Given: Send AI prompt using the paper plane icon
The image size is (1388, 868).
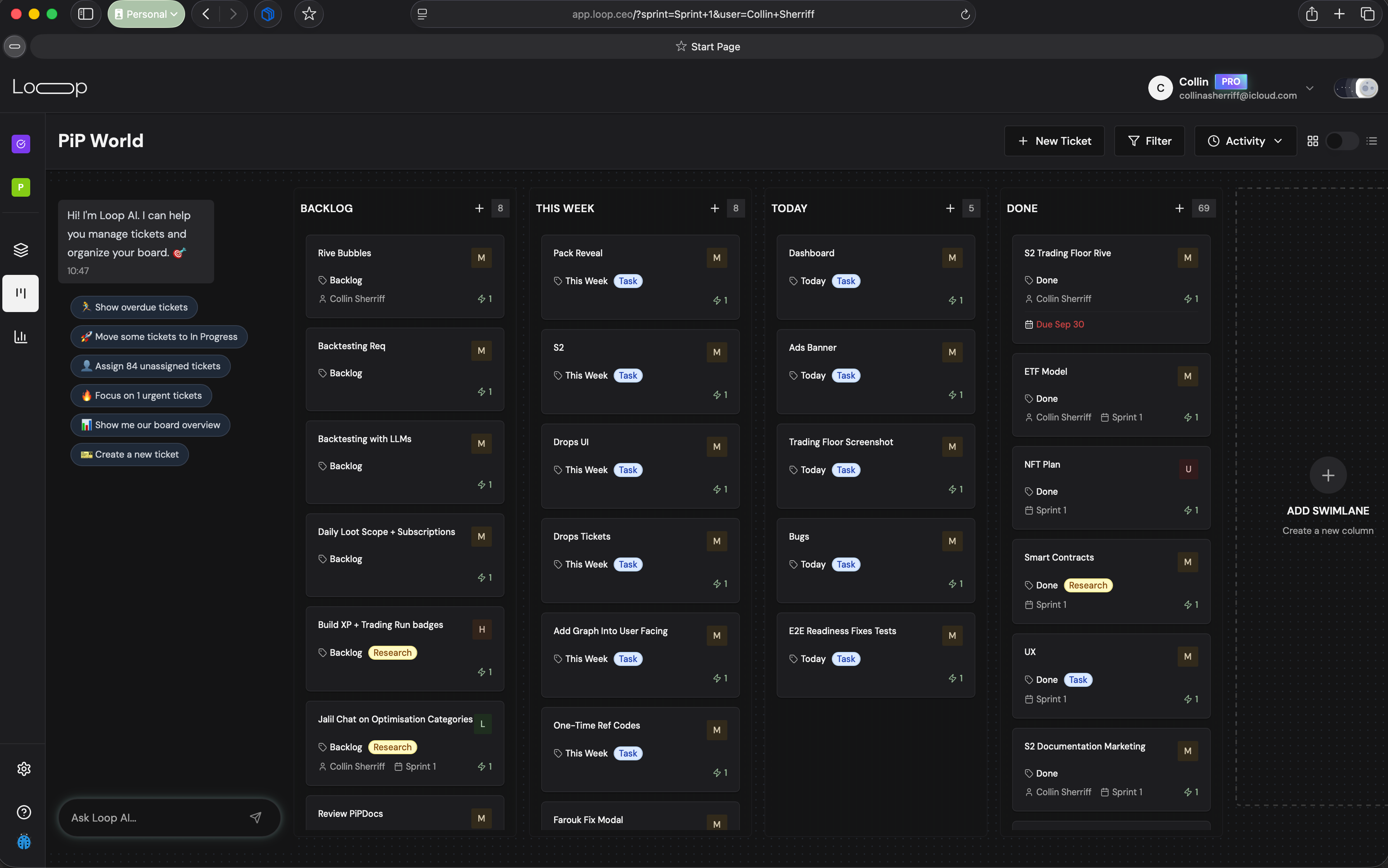Looking at the screenshot, I should click(x=256, y=818).
